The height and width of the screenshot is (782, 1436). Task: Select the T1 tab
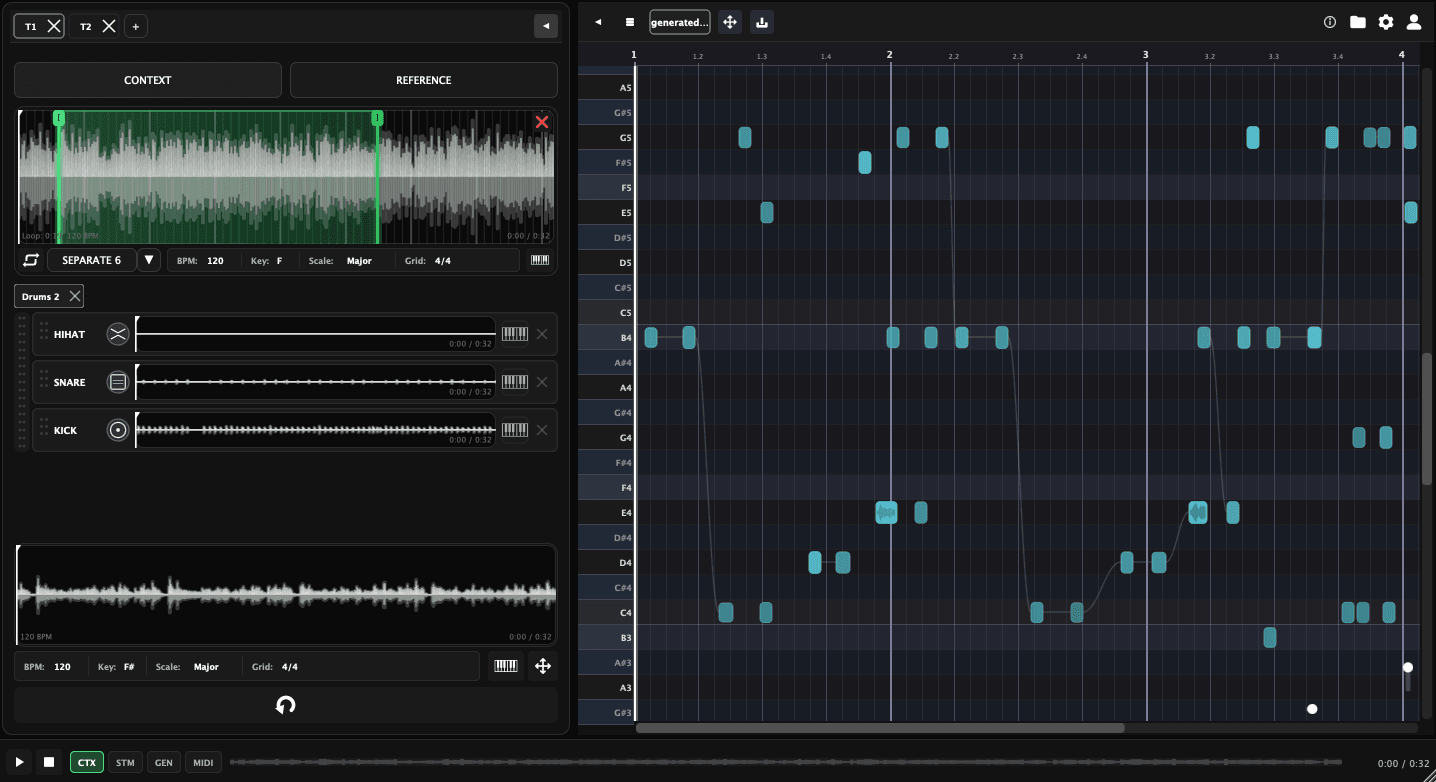pos(31,27)
